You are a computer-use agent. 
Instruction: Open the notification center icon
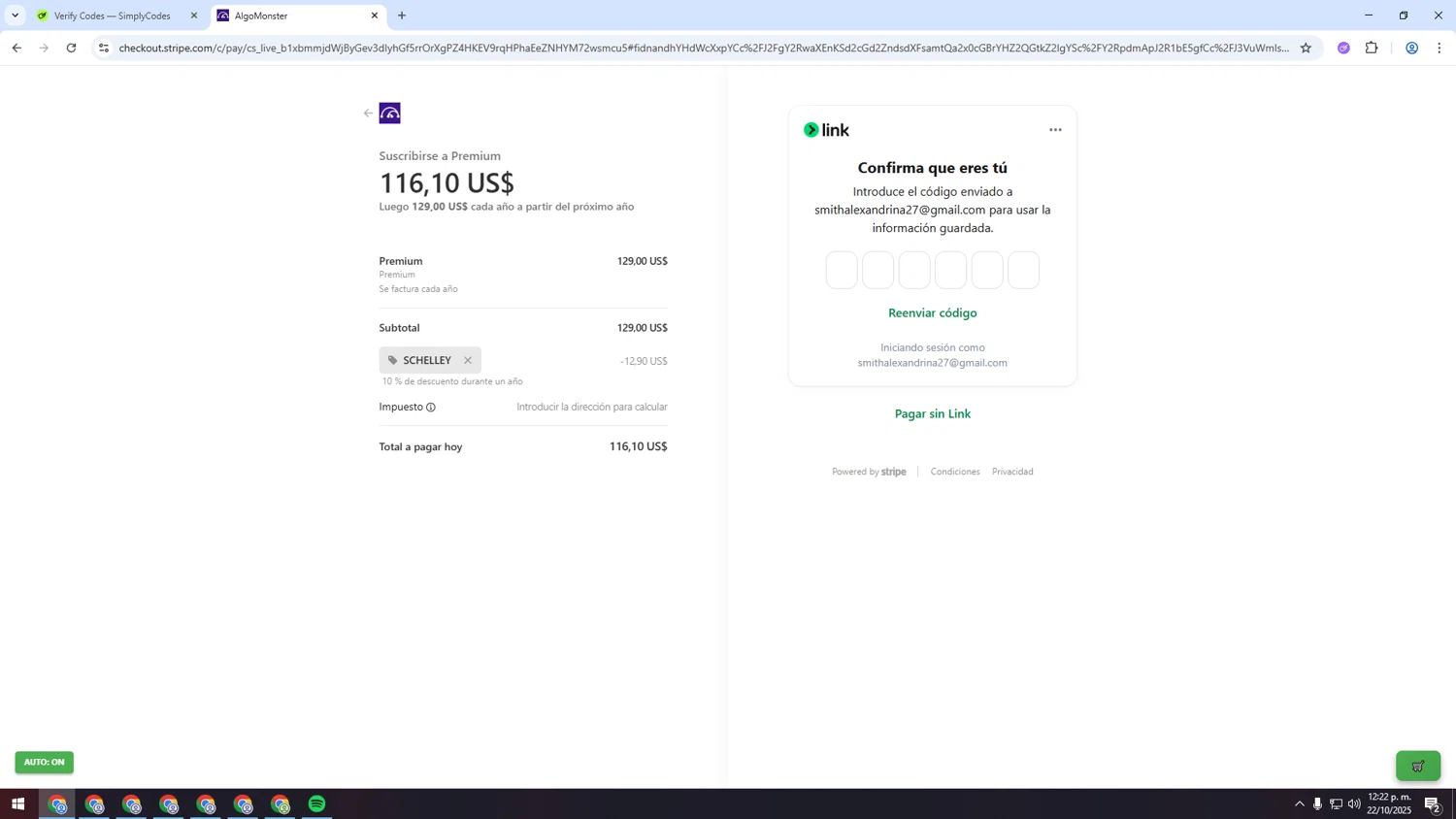coord(1432,804)
